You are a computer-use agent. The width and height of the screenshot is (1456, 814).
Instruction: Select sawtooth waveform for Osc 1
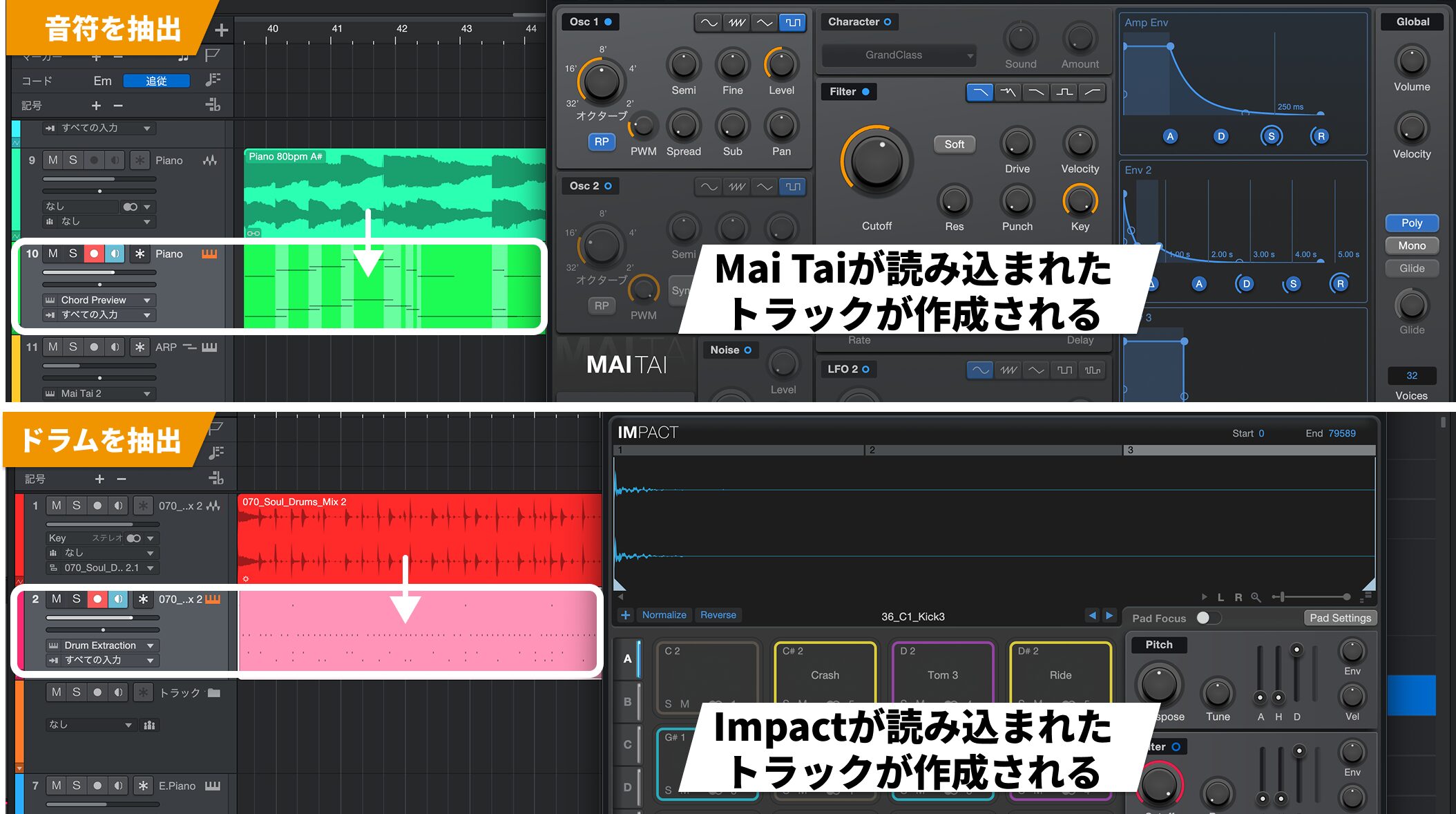(737, 23)
